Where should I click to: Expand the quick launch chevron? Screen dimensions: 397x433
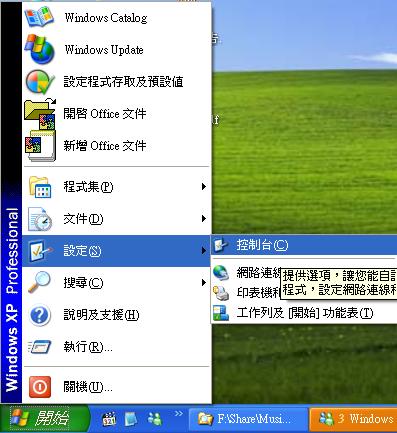tap(179, 414)
